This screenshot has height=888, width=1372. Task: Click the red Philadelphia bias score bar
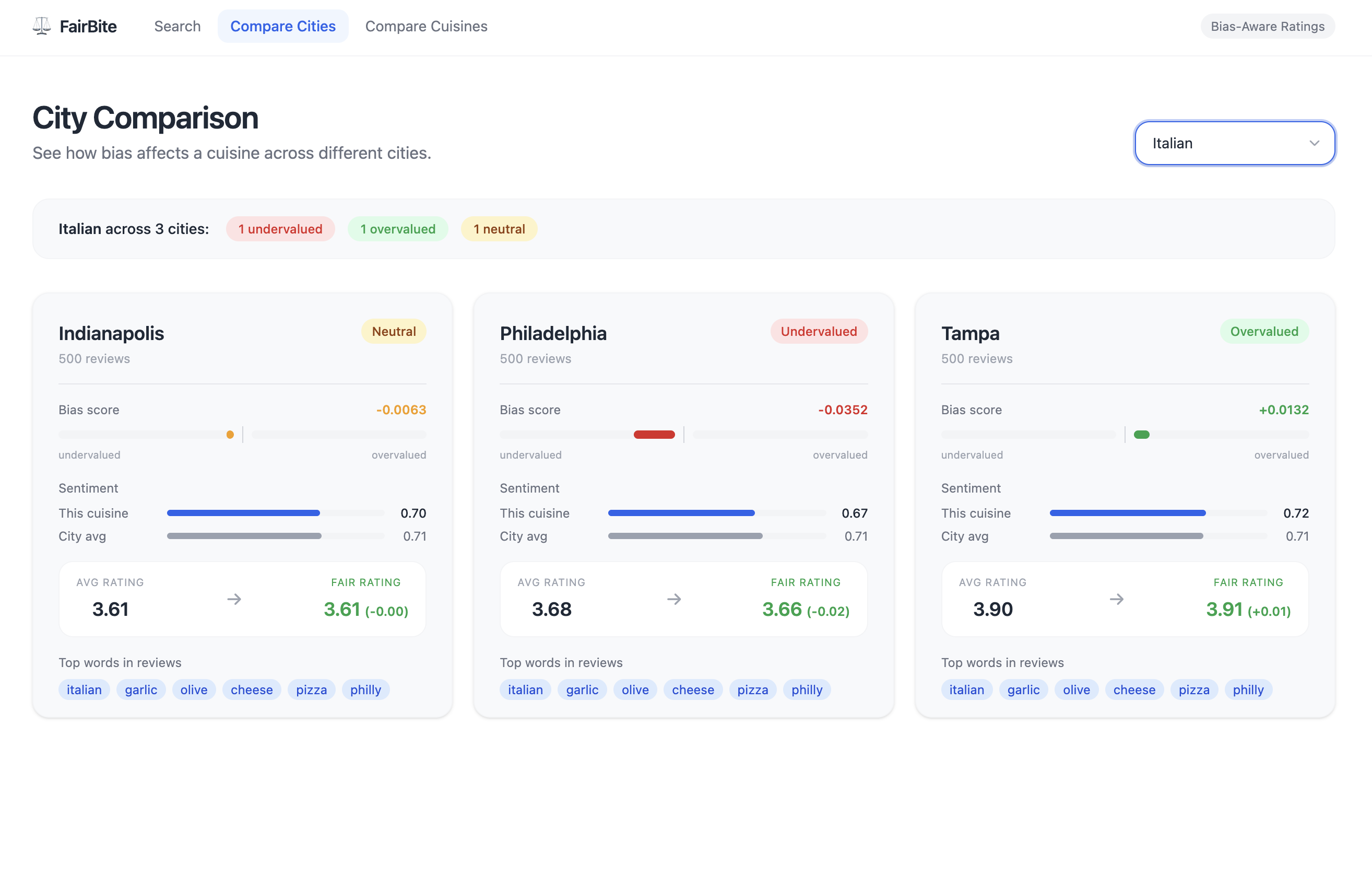[x=654, y=434]
